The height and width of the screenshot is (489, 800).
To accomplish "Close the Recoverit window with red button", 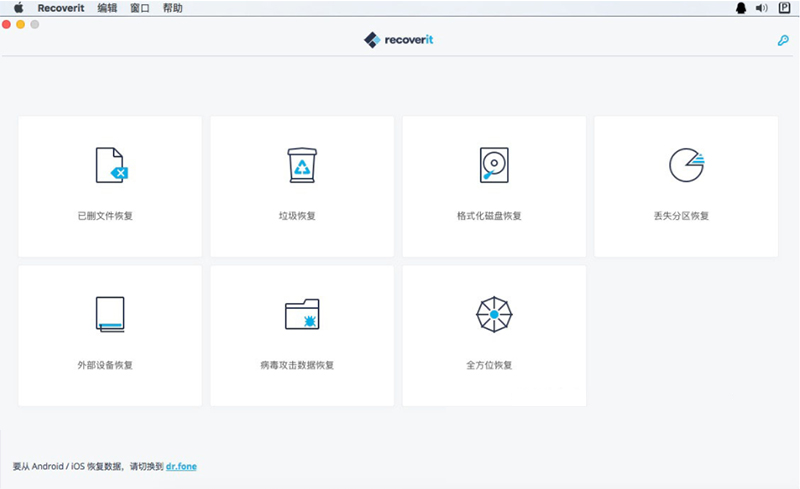I will tap(7, 24).
